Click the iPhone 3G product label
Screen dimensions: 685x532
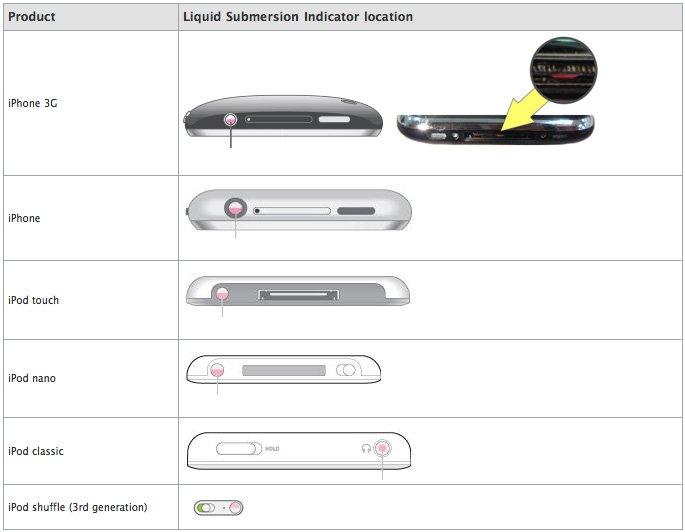(33, 103)
